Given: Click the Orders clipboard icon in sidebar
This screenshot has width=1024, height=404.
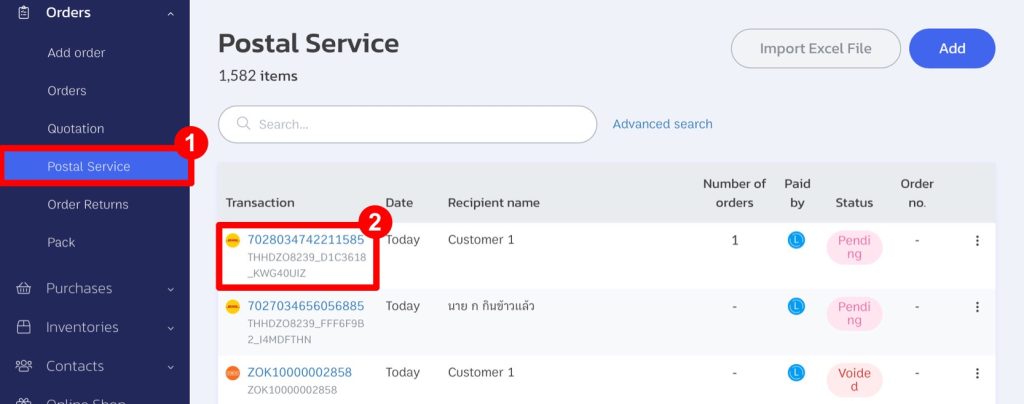Looking at the screenshot, I should point(24,12).
